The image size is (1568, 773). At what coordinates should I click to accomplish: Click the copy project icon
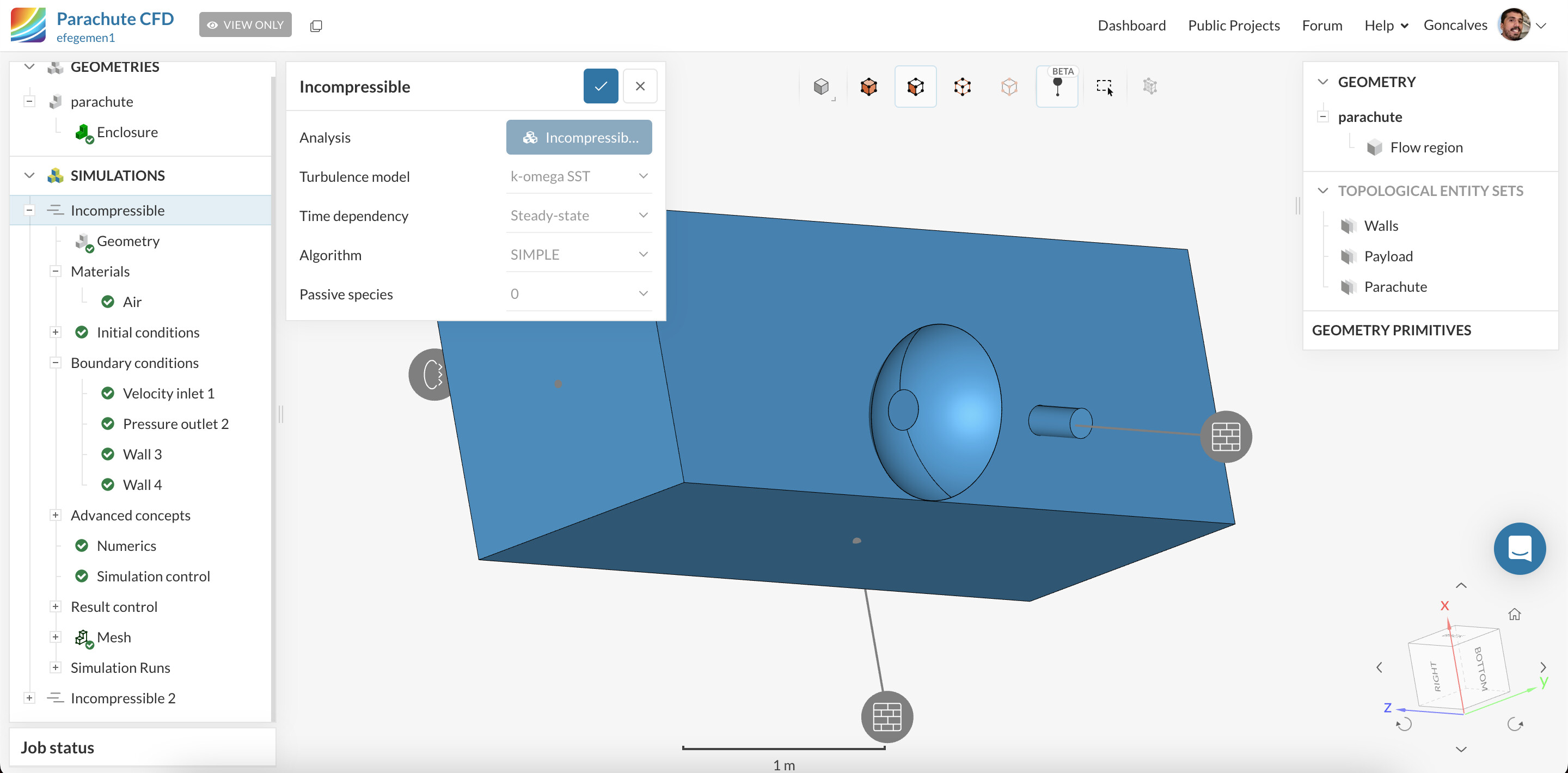click(316, 26)
